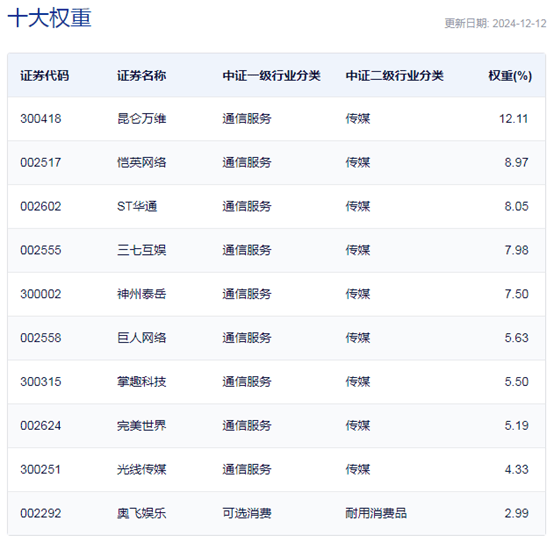
Task: Select the 三七互娱 row name
Action: (142, 250)
